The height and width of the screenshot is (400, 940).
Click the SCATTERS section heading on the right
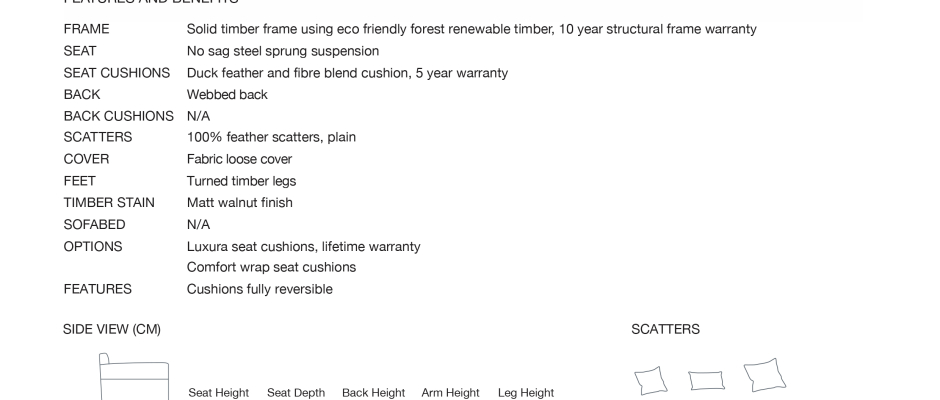[x=665, y=329]
